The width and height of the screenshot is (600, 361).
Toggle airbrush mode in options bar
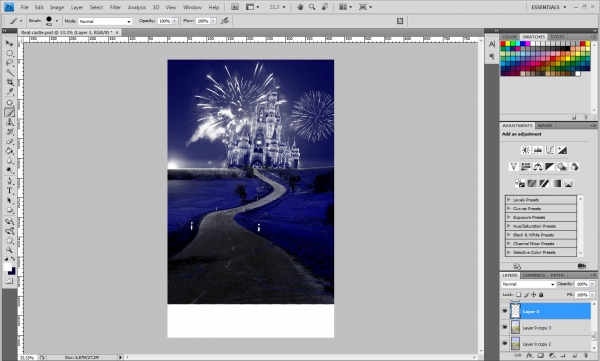(225, 21)
